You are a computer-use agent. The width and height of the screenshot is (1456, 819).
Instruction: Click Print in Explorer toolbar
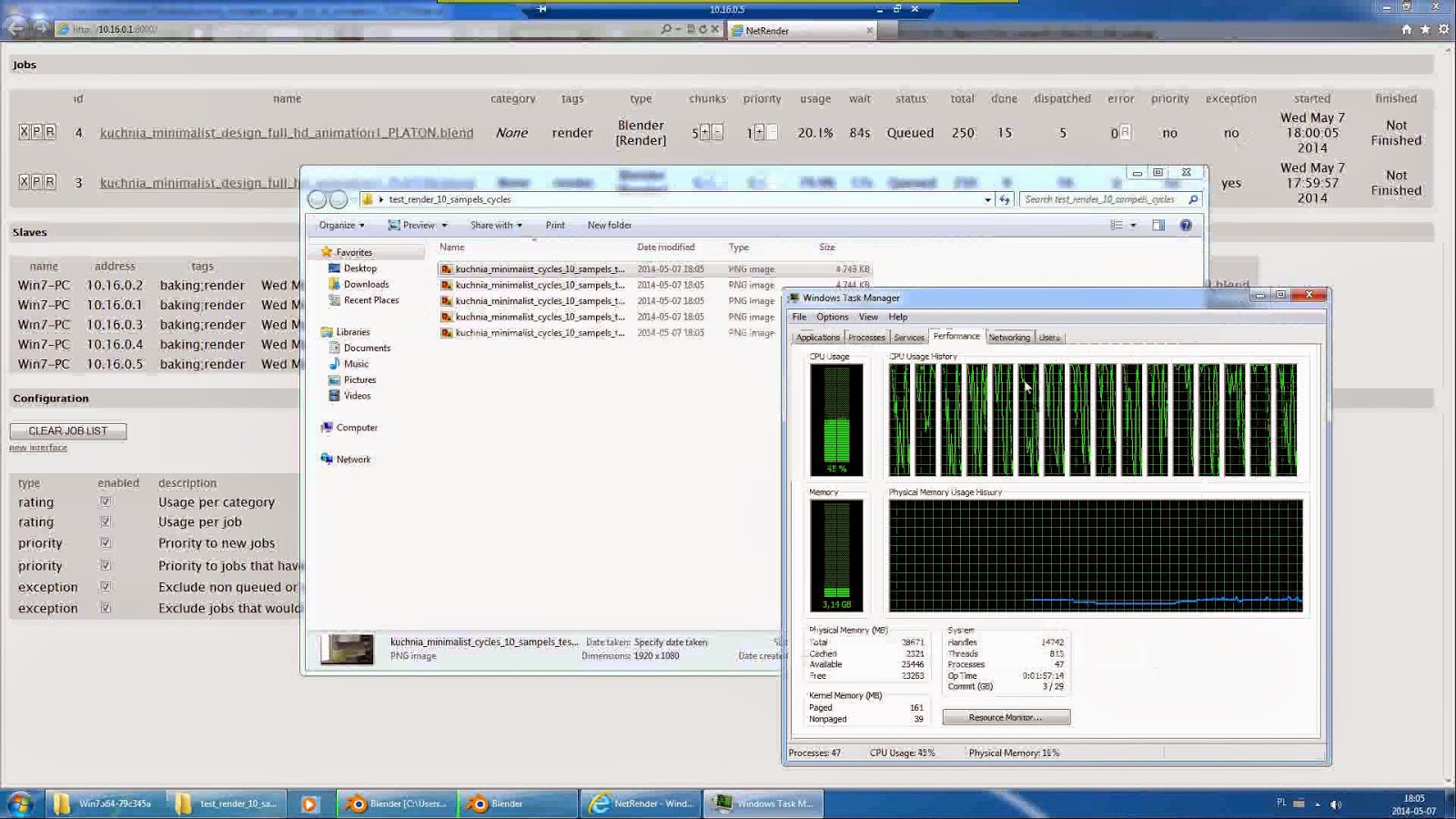(555, 225)
